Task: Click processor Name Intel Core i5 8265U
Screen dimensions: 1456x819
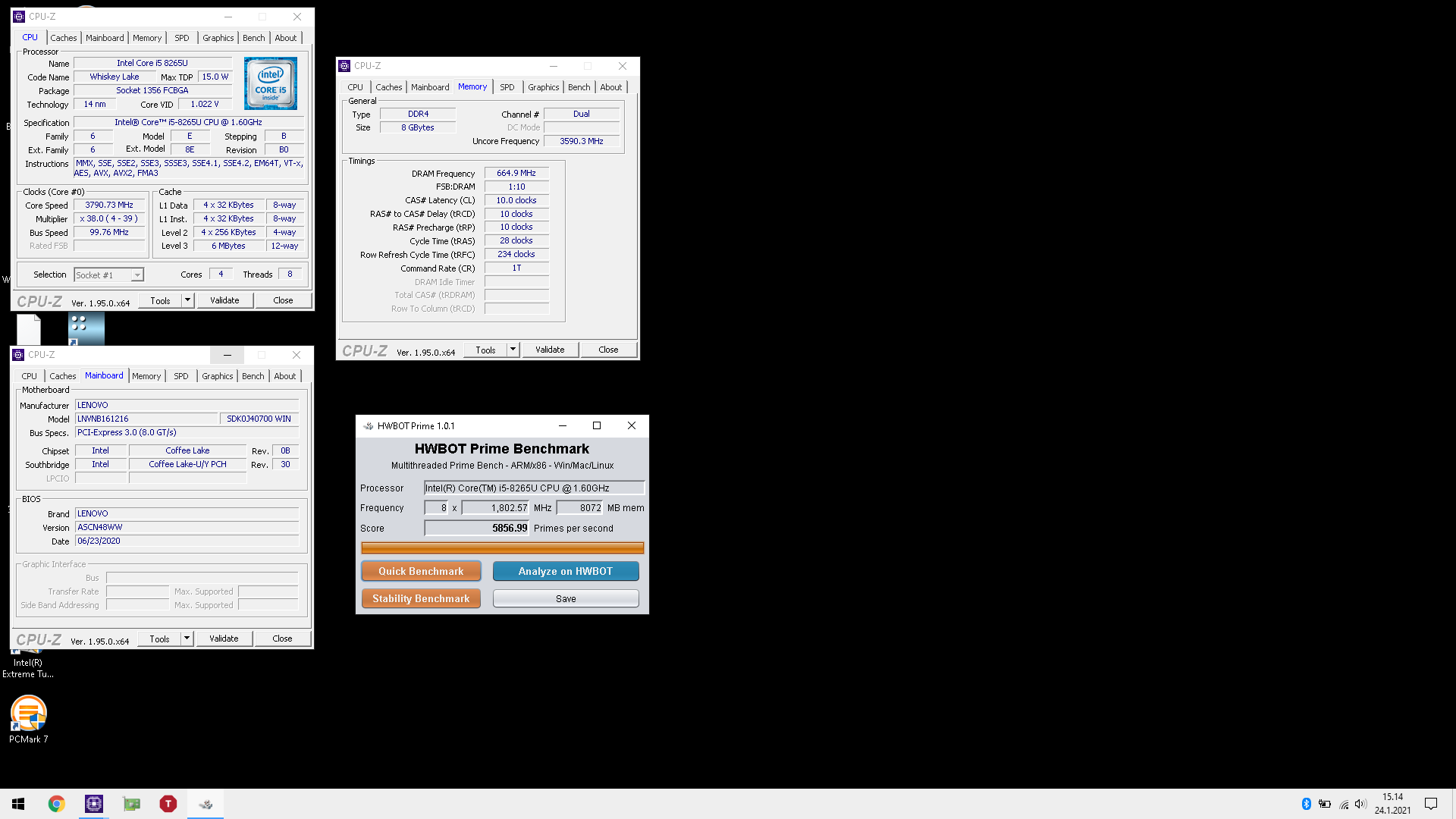Action: (152, 63)
